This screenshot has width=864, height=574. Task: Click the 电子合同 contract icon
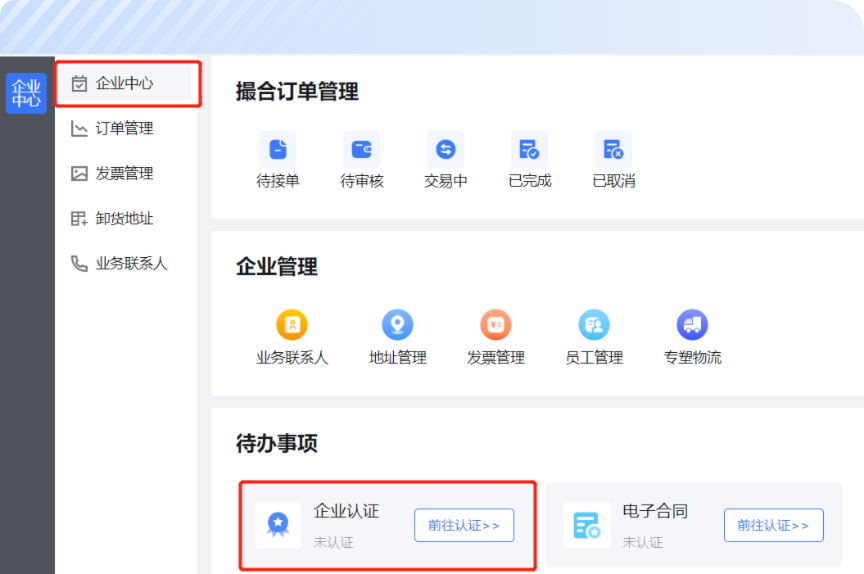coord(587,525)
